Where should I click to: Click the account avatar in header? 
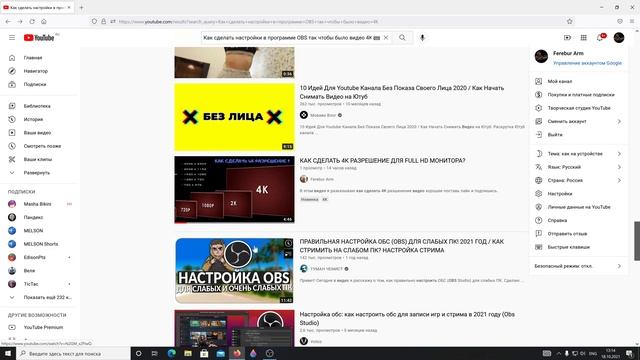[619, 38]
